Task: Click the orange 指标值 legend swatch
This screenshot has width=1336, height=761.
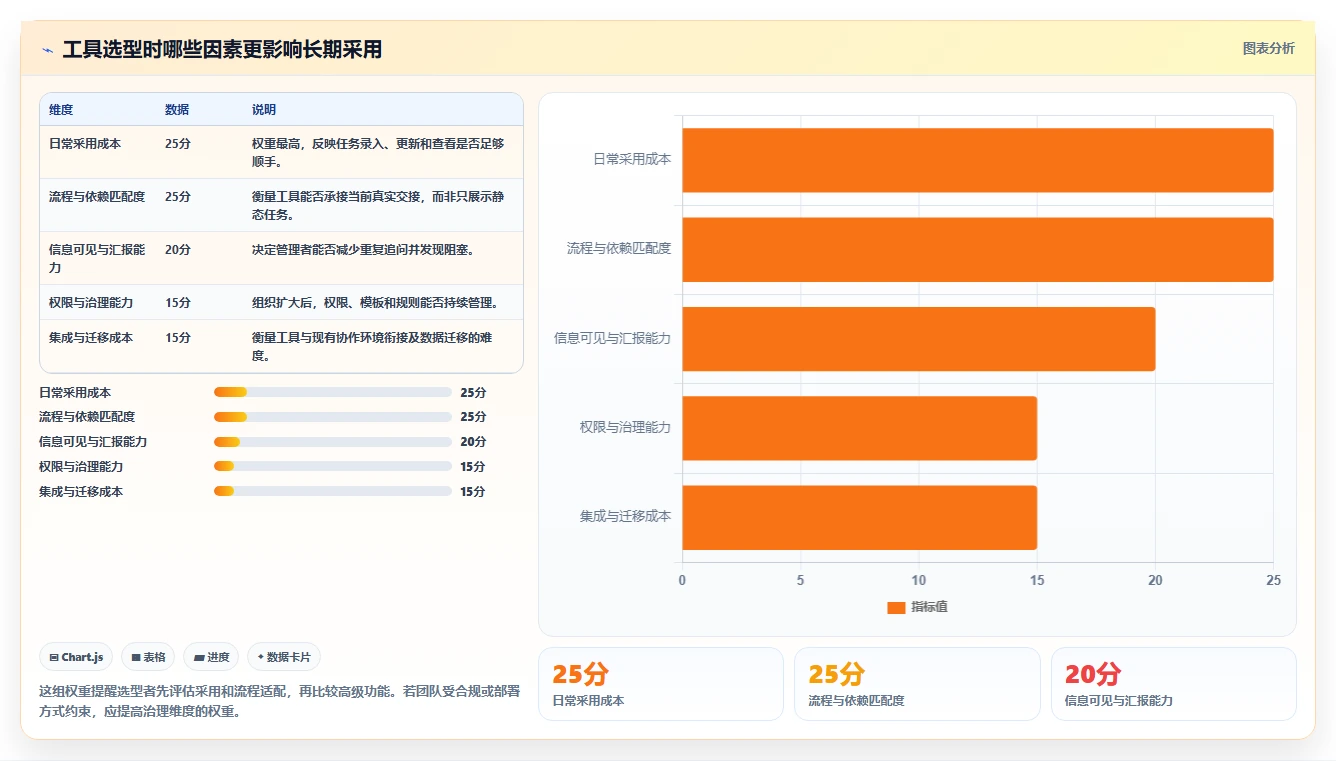Action: pyautogui.click(x=896, y=608)
